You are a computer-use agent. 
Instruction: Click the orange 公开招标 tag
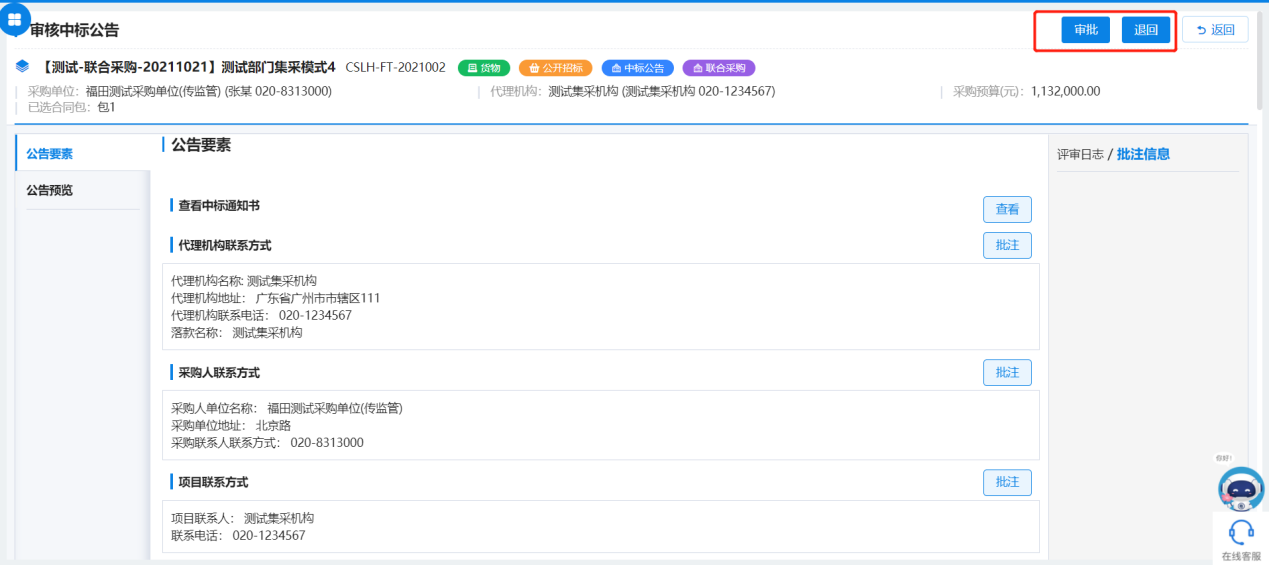[555, 68]
